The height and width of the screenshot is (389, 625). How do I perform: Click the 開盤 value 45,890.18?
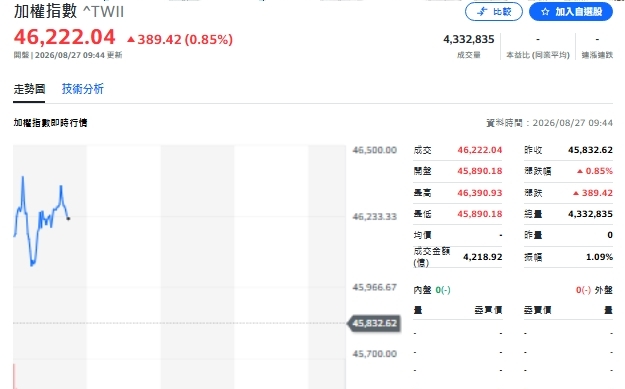tap(480, 171)
